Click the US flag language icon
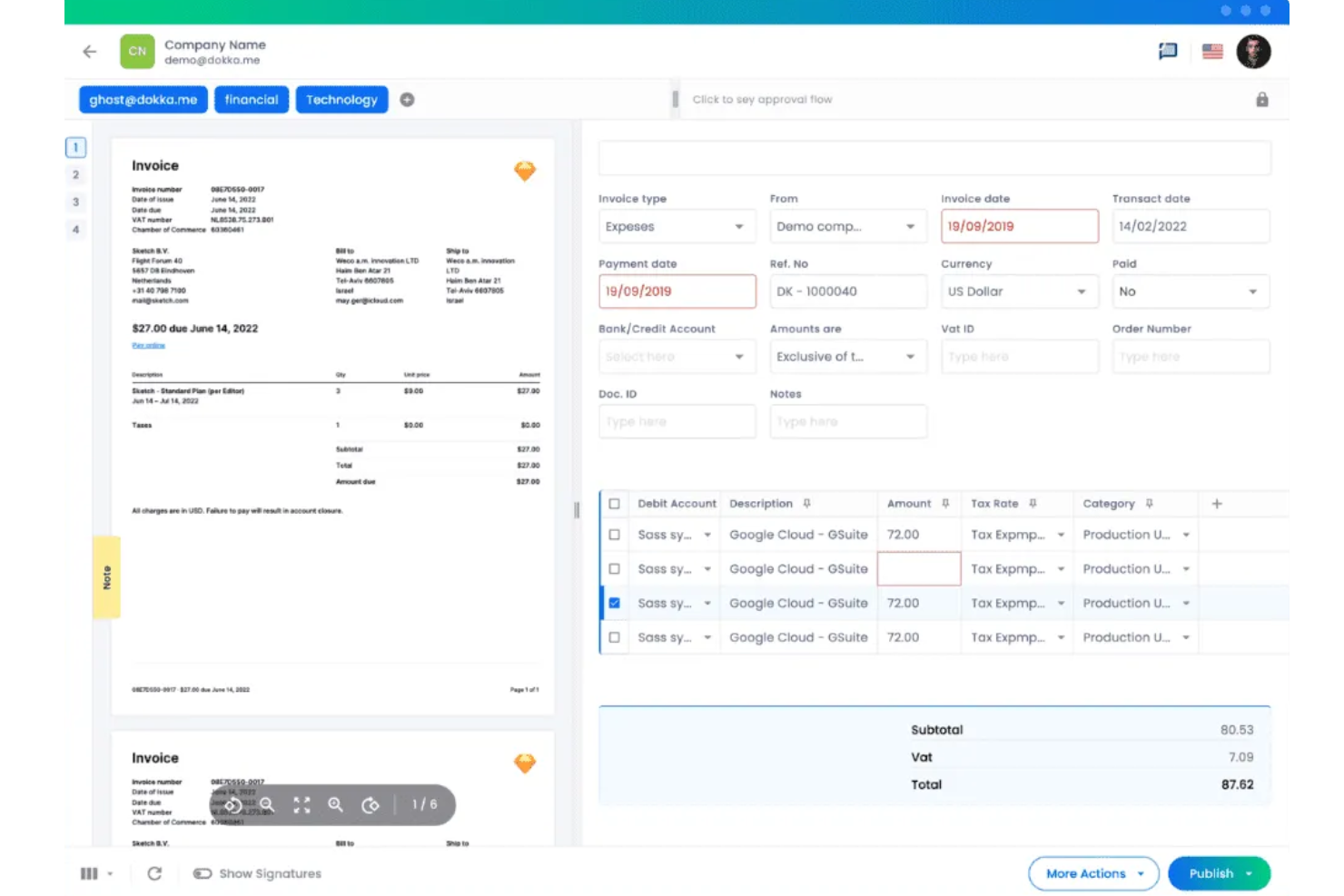Image resolution: width=1344 pixels, height=896 pixels. 1211,51
